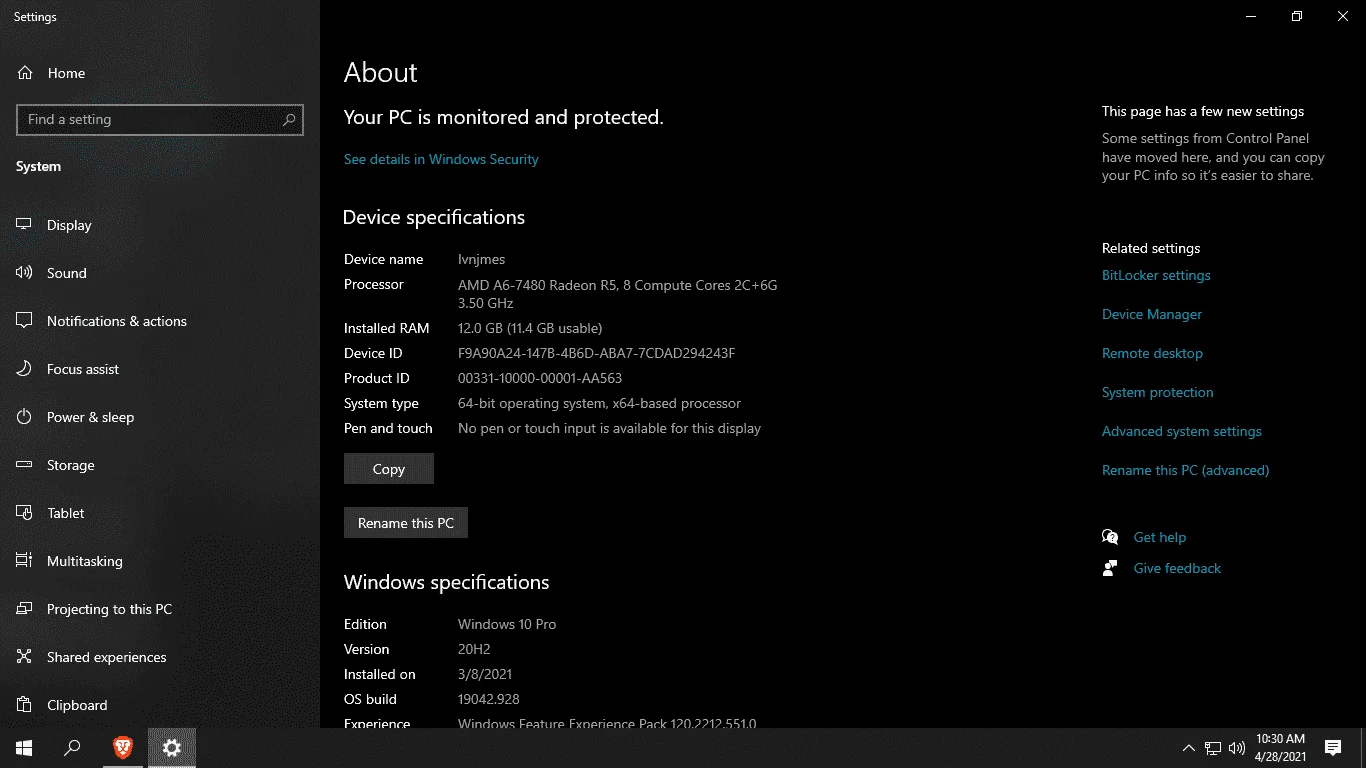The height and width of the screenshot is (768, 1366).
Task: Click the Focus assist moon icon
Action: click(25, 369)
